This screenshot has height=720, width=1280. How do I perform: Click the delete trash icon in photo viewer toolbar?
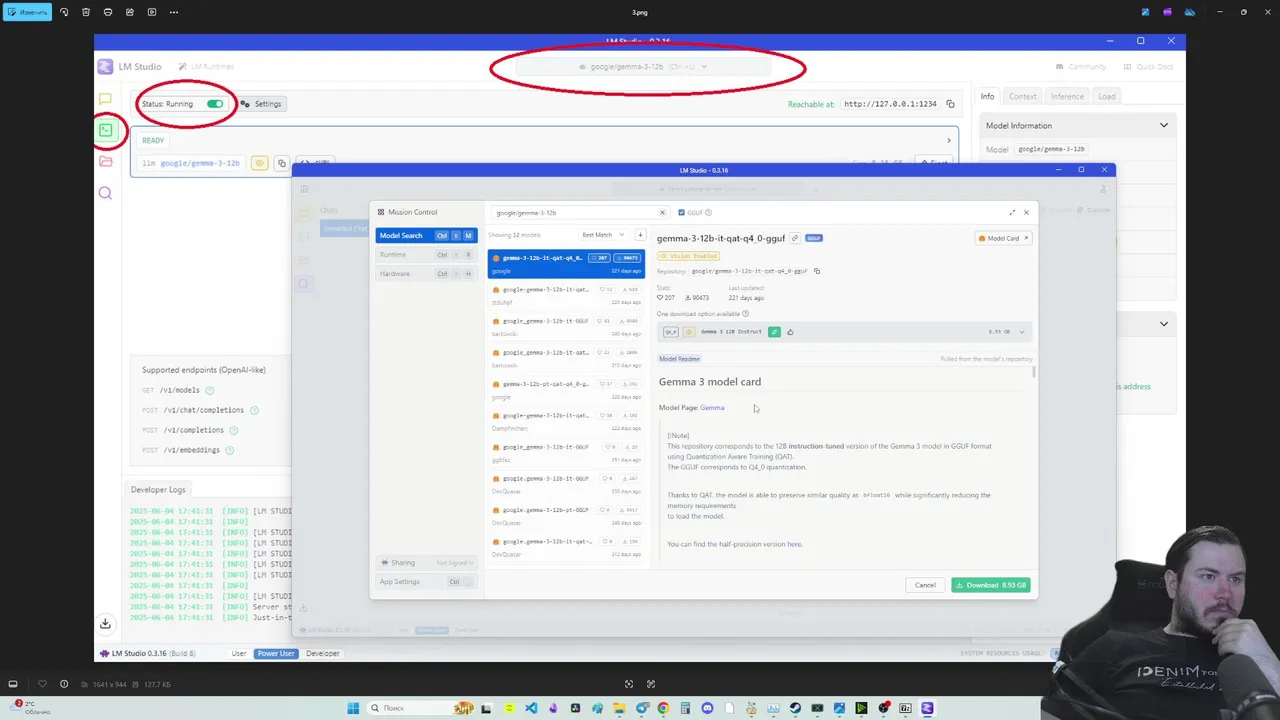click(x=86, y=12)
